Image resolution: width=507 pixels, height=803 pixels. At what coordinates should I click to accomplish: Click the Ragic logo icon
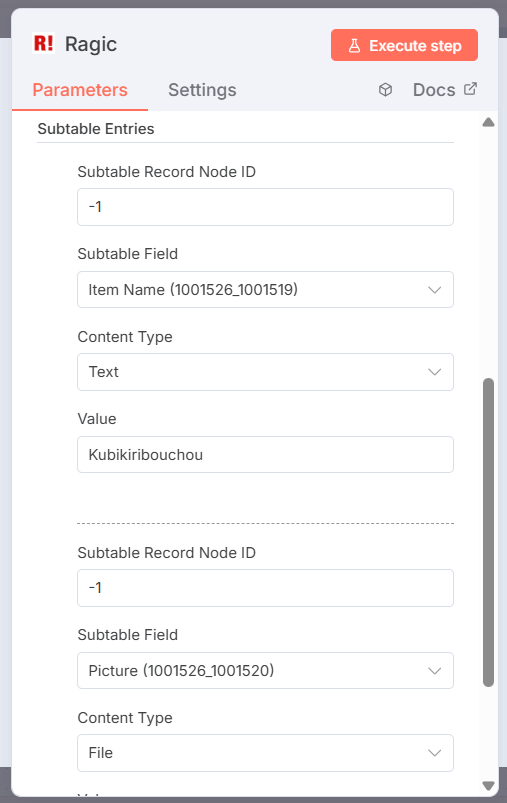(x=44, y=44)
